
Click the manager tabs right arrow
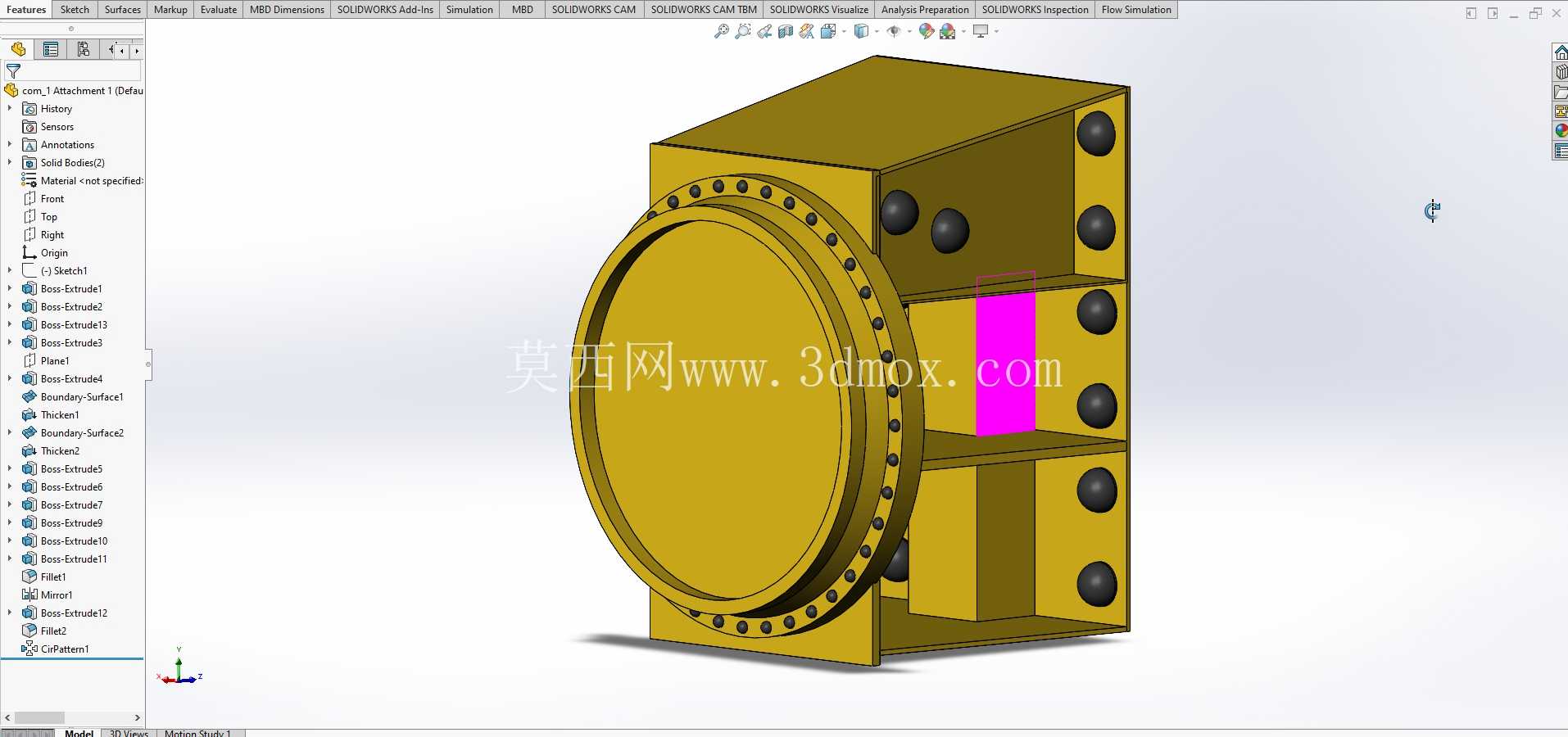[x=137, y=51]
